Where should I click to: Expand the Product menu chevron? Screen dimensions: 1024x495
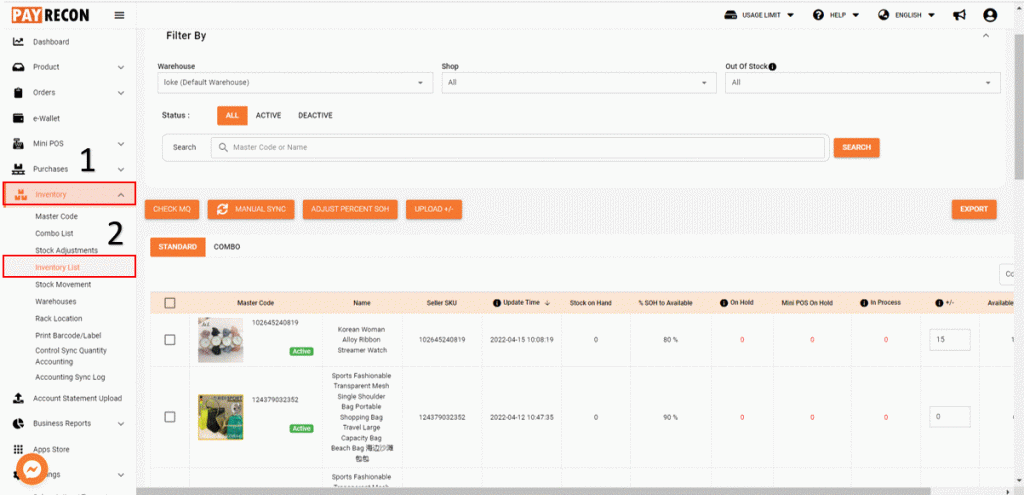(121, 67)
